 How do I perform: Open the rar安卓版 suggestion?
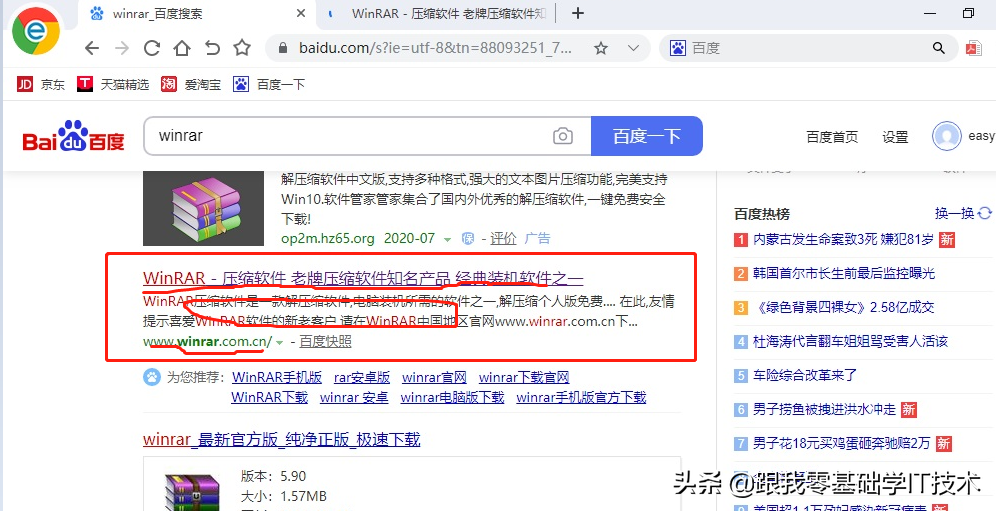(x=362, y=378)
